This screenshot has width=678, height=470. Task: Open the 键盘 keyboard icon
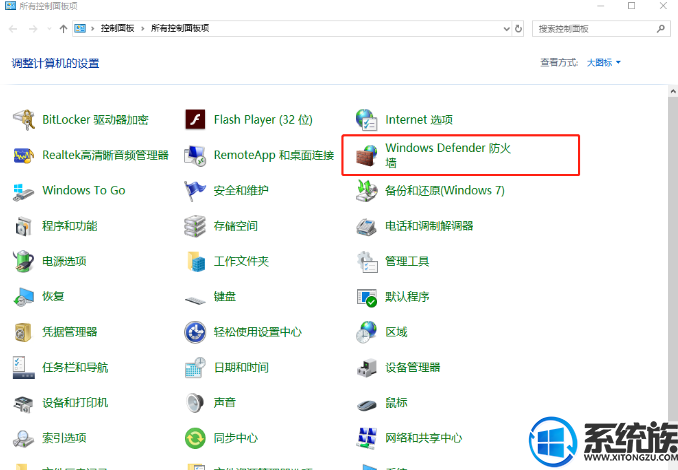195,299
